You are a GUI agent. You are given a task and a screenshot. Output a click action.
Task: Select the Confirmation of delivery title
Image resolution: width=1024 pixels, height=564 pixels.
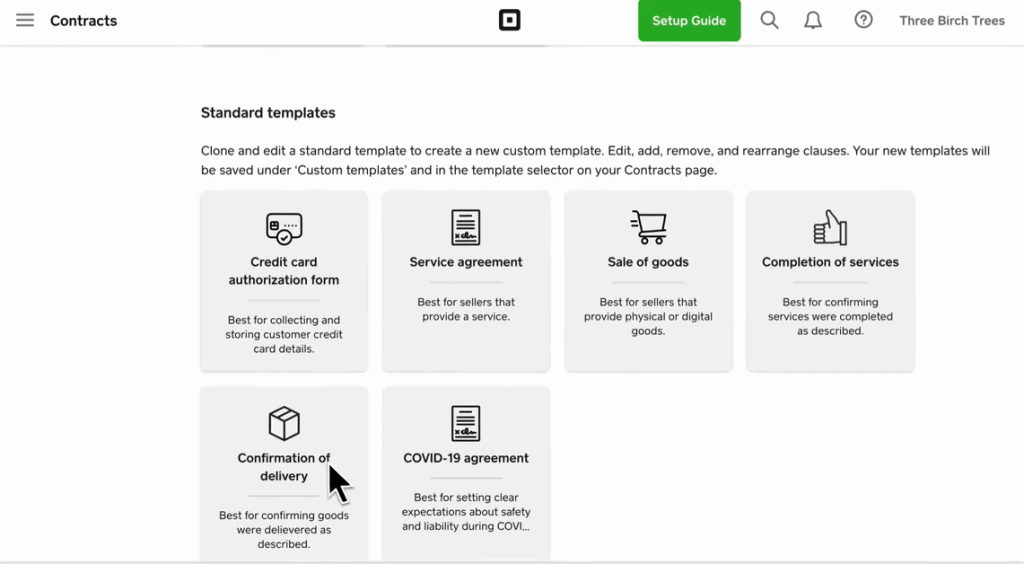click(284, 467)
